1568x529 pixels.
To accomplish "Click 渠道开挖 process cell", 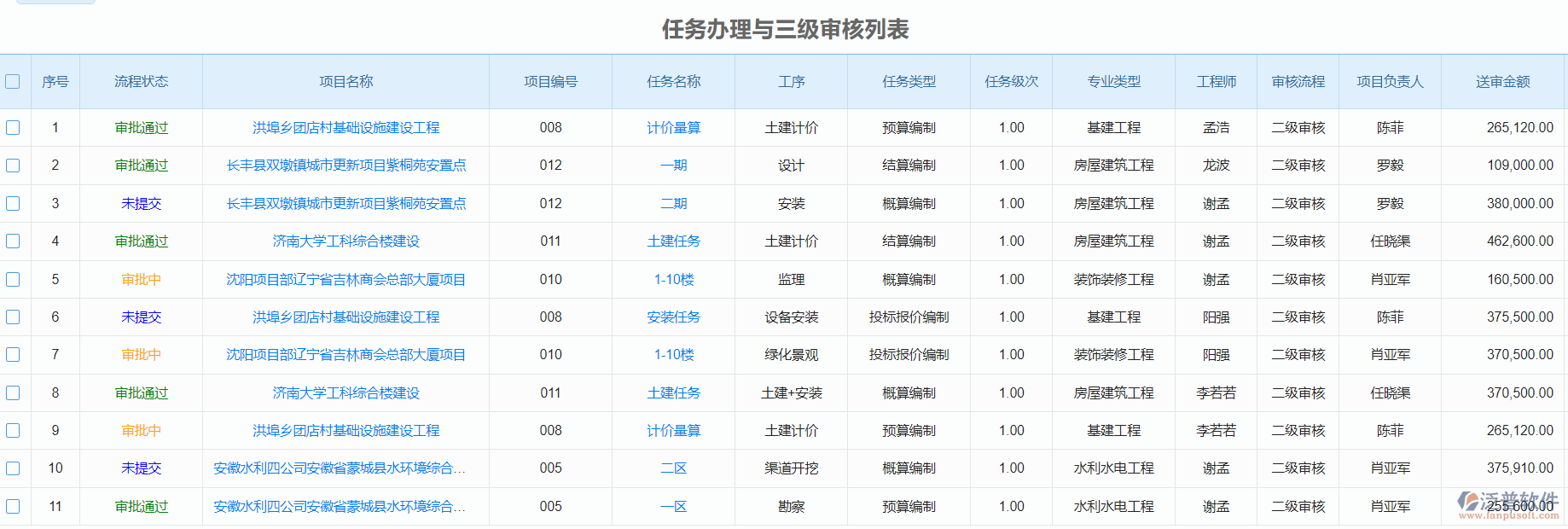I will pyautogui.click(x=792, y=468).
